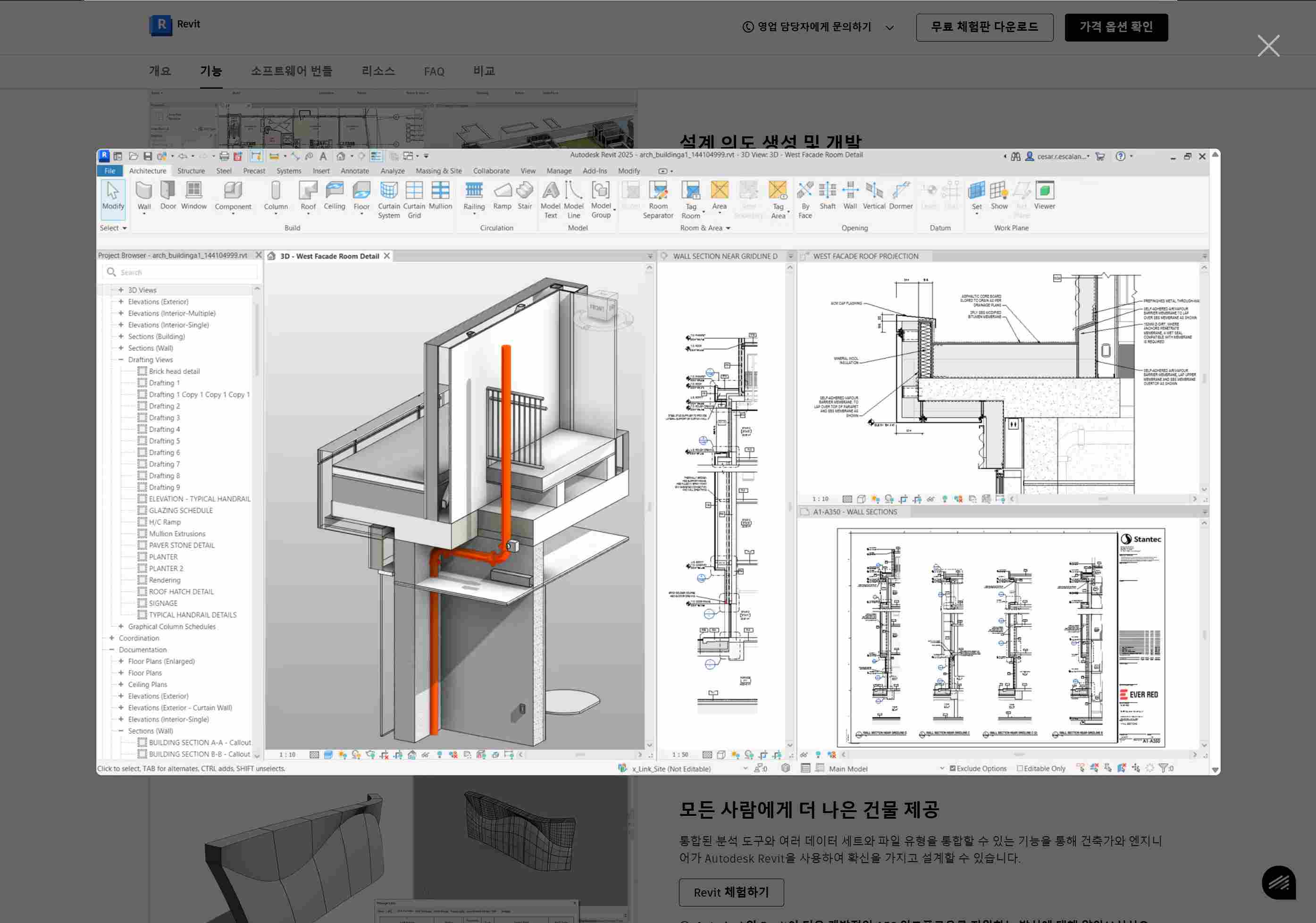
Task: Click the Project Browser Search field
Action: tap(180, 272)
